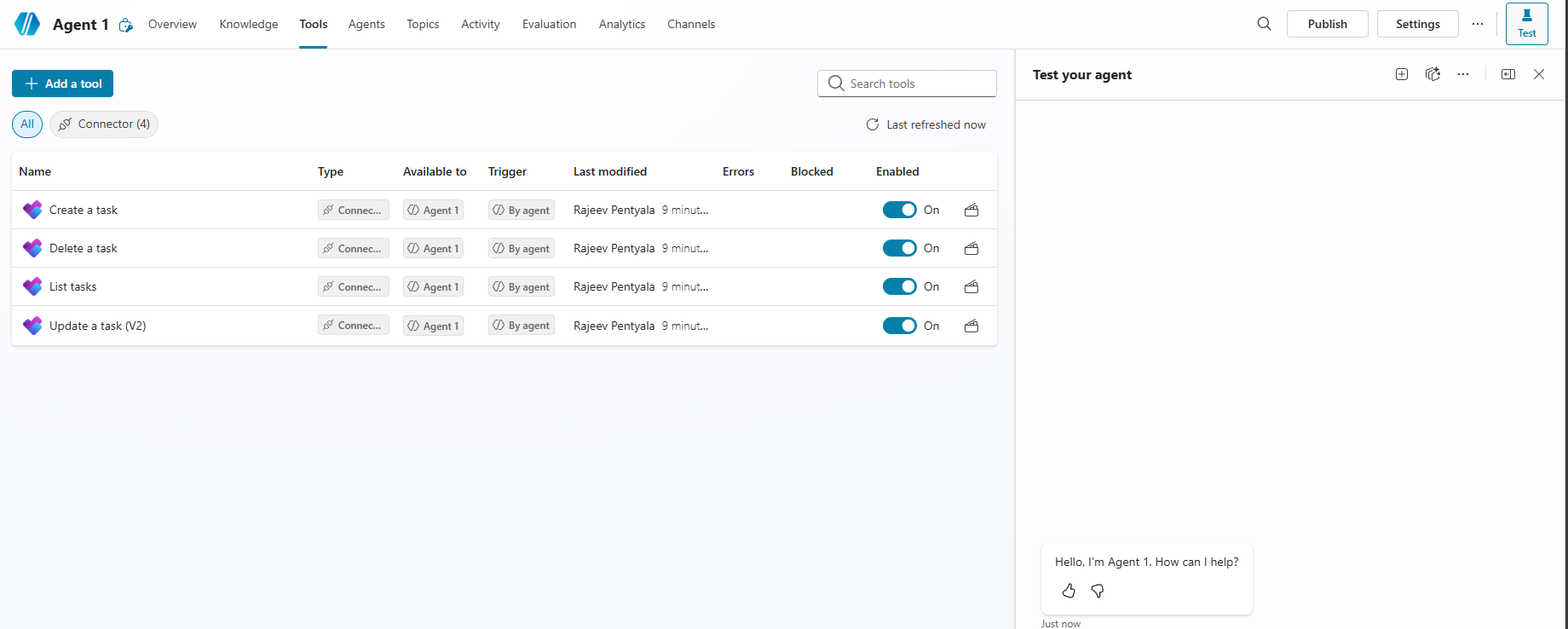Open the Topics tab

pyautogui.click(x=423, y=24)
